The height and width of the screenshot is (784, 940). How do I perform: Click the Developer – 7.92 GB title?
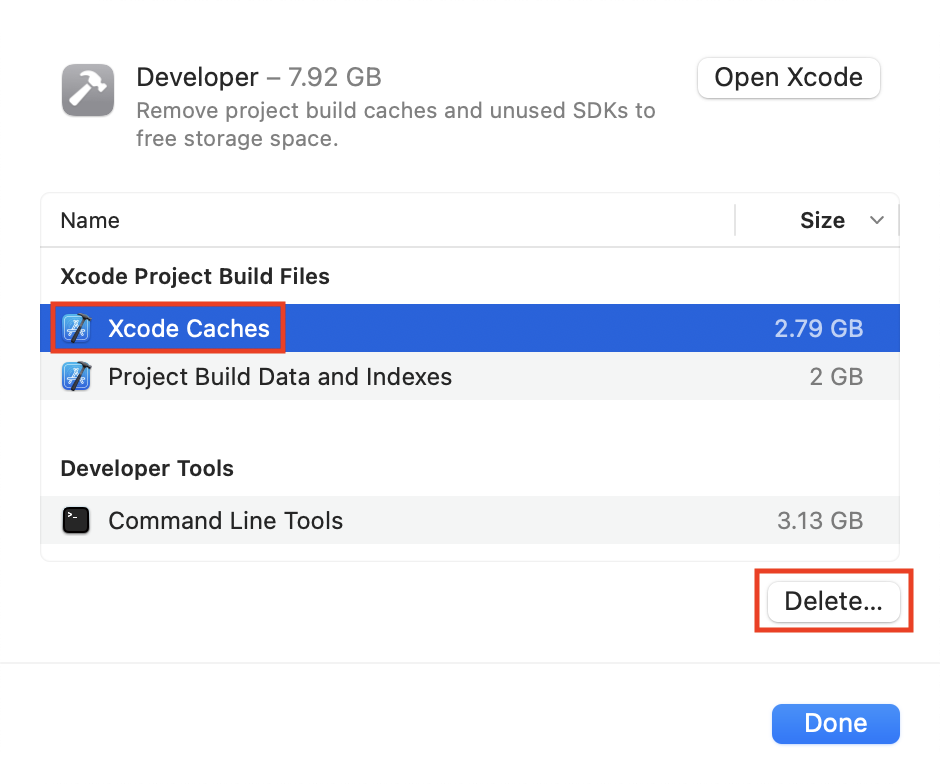click(x=258, y=77)
